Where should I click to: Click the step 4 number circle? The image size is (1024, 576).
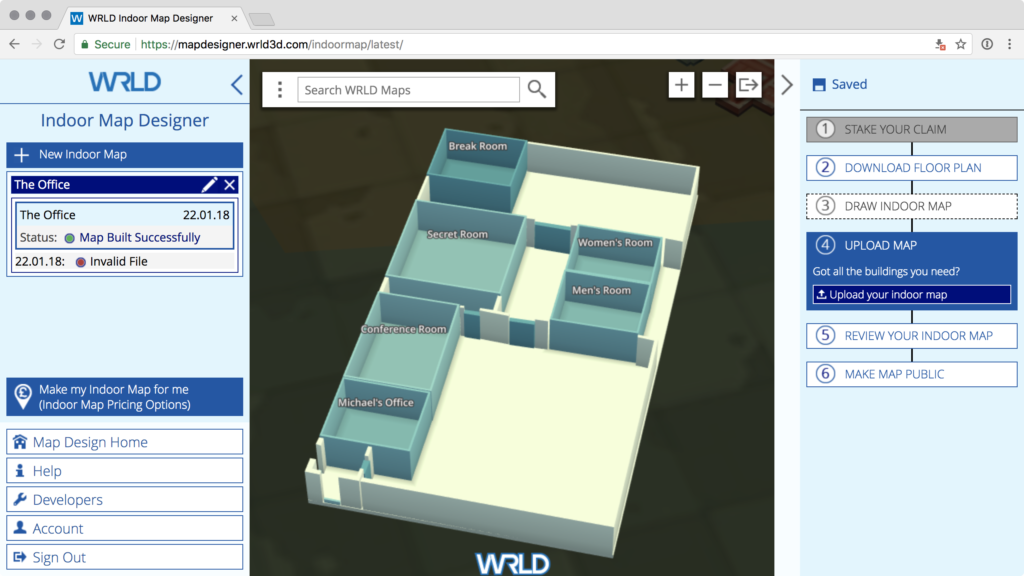[x=825, y=245]
